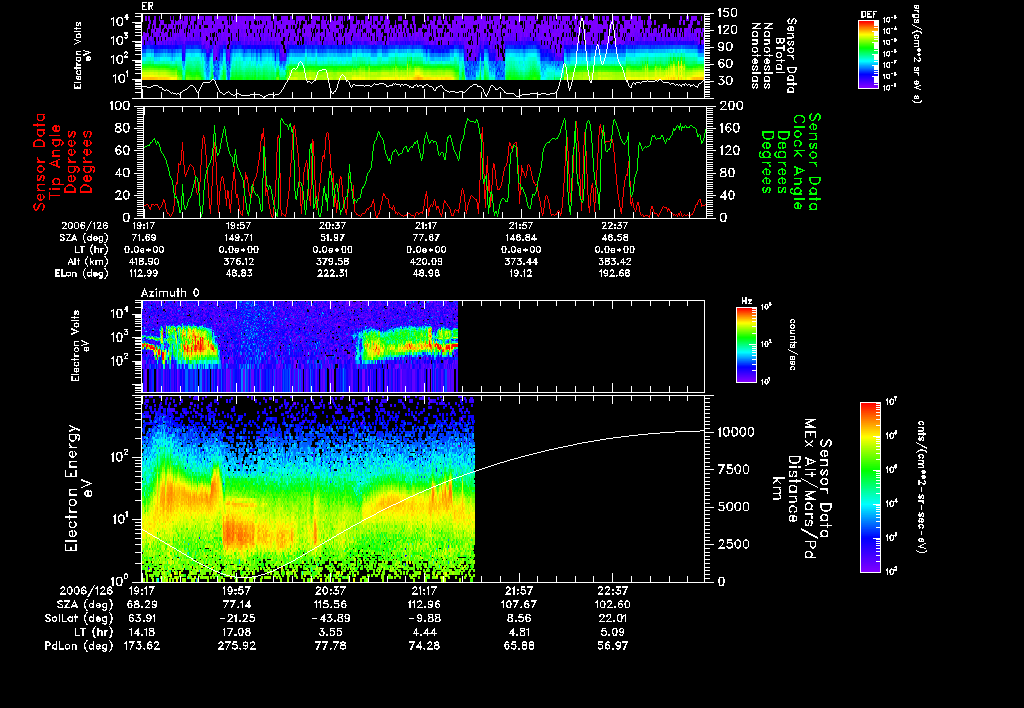Click ELon value '192.68'

pyautogui.click(x=615, y=273)
